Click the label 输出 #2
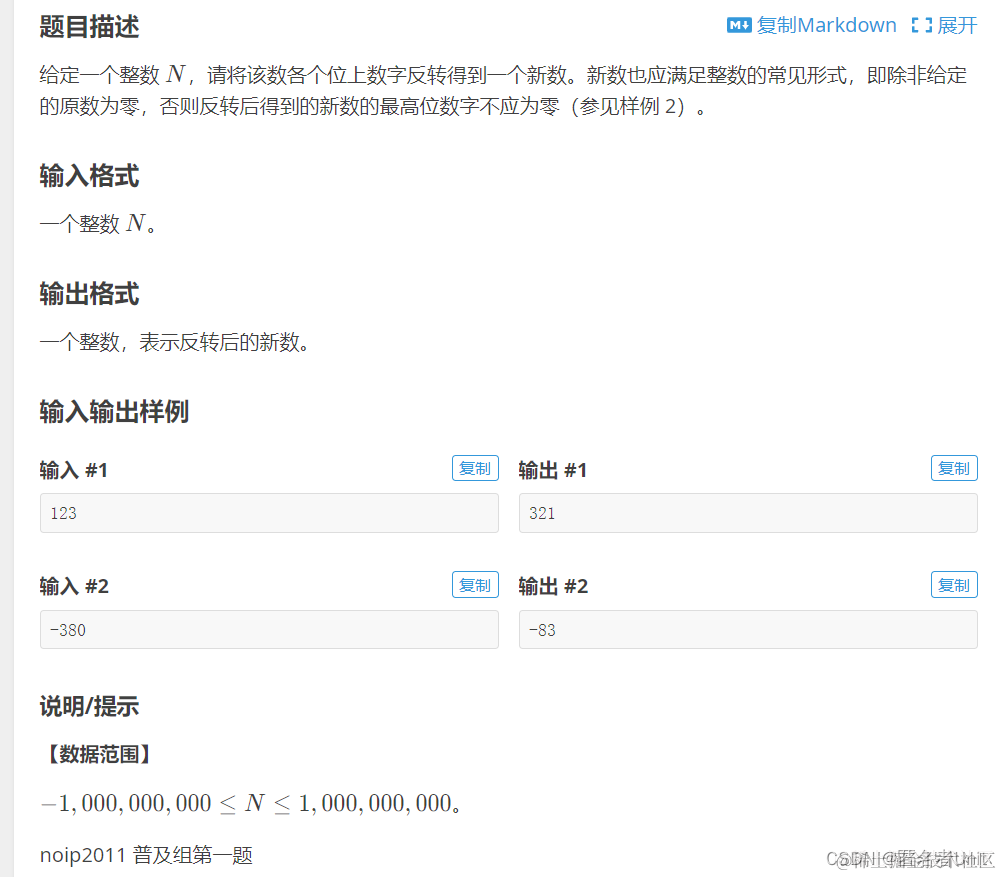This screenshot has width=1002, height=877. click(553, 586)
